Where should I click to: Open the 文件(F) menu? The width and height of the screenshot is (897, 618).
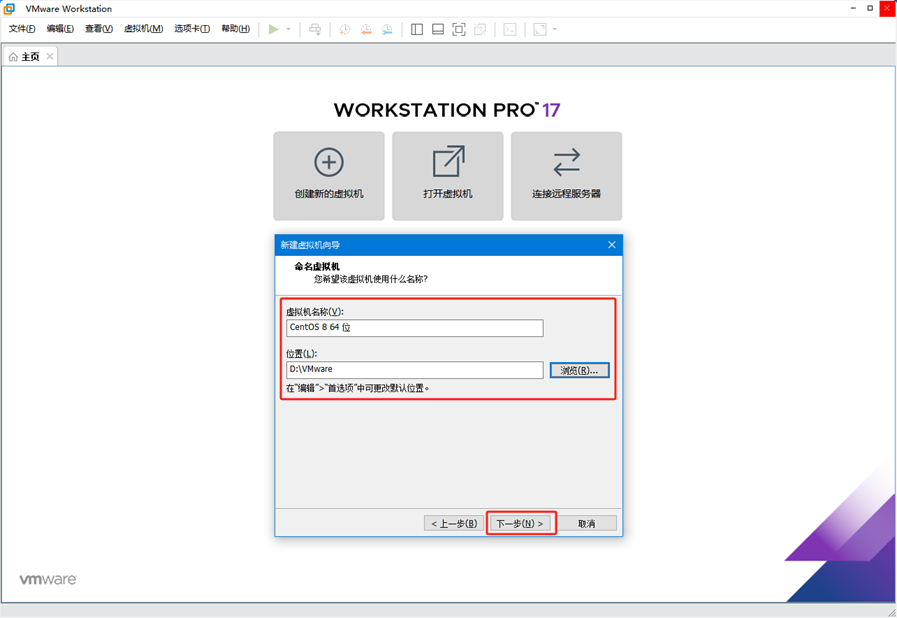(22, 29)
